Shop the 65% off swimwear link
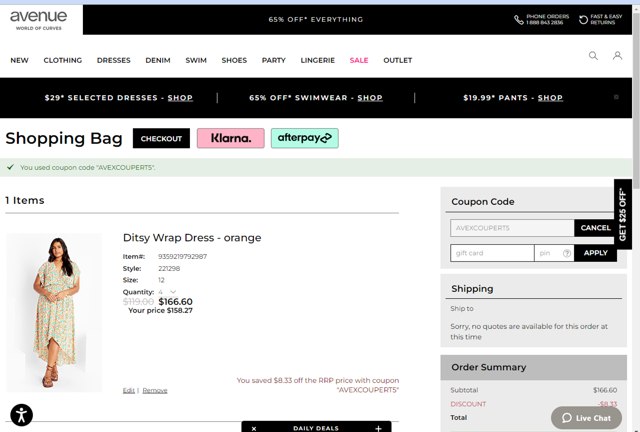This screenshot has height=432, width=640. (370, 98)
